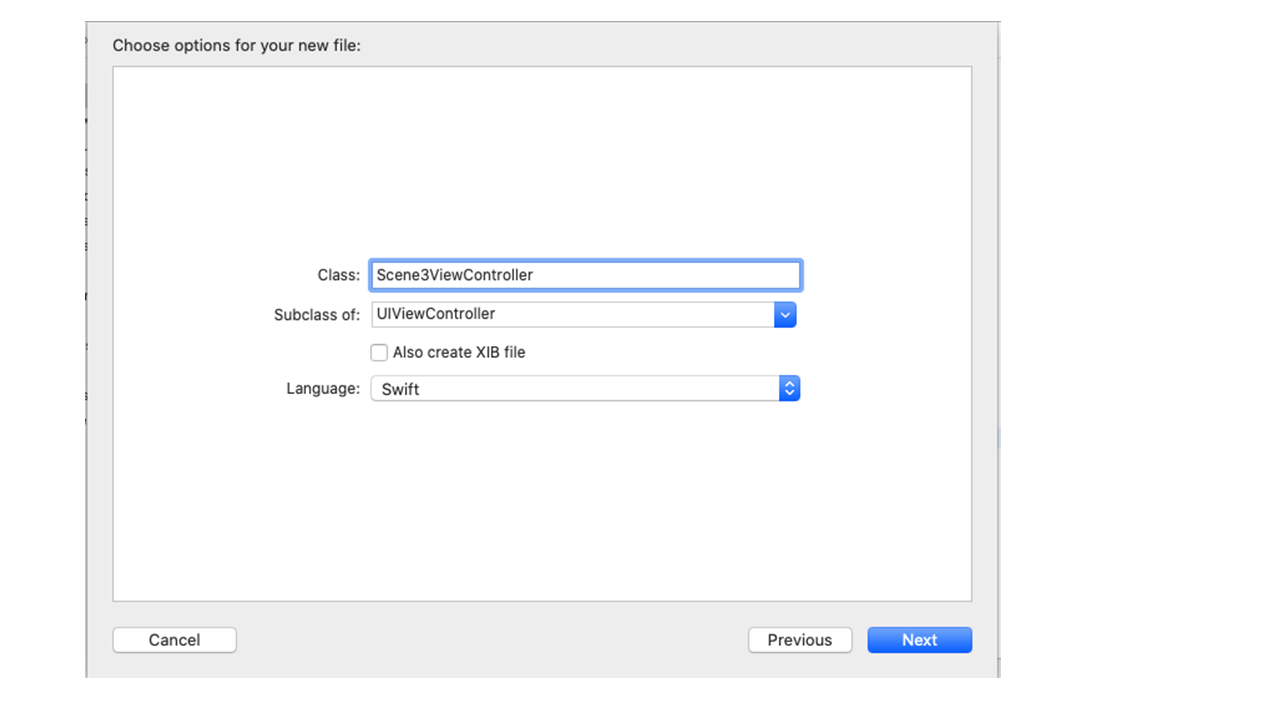Go back with the Previous button
The image size is (1280, 720).
coord(799,640)
